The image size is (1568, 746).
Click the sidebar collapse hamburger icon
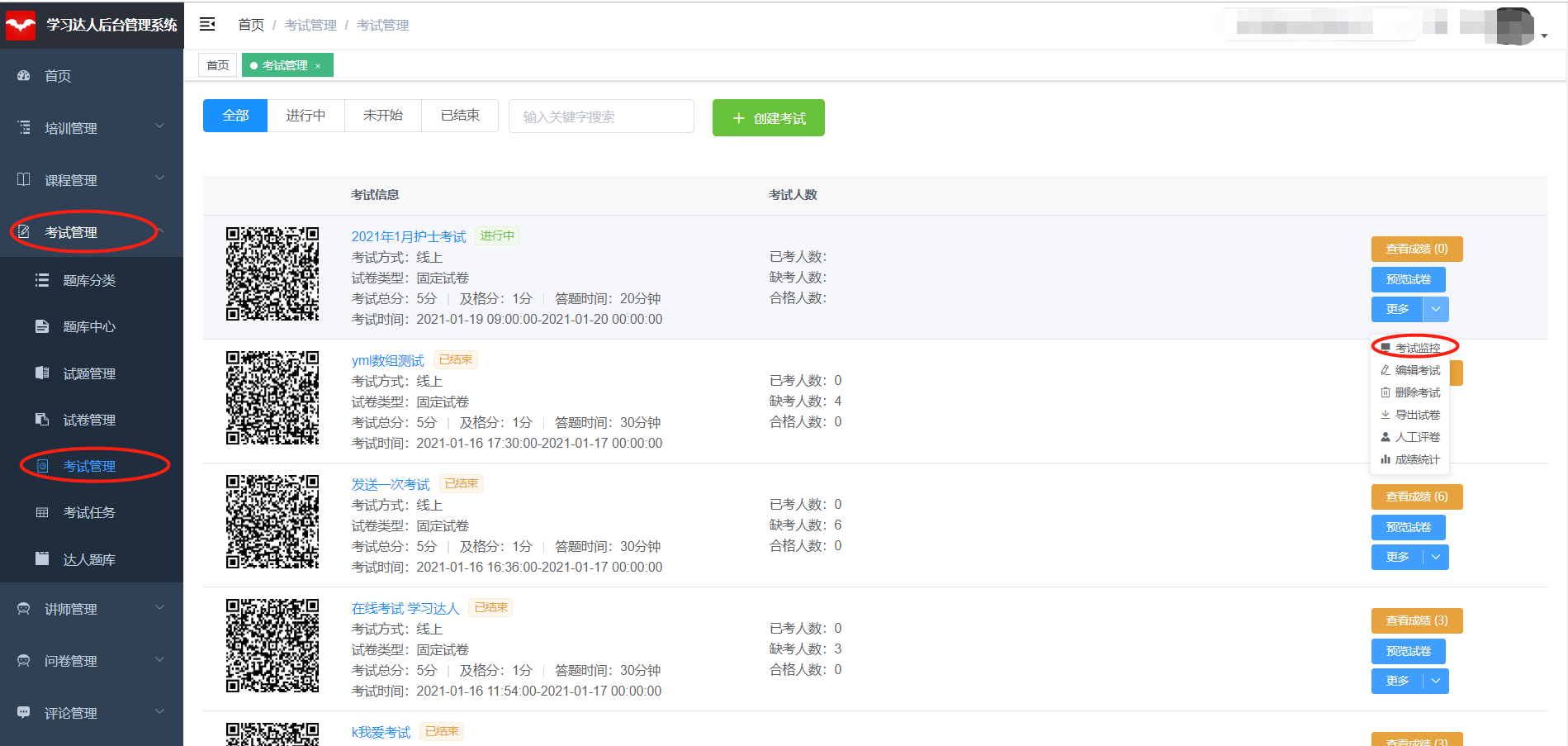click(x=207, y=25)
